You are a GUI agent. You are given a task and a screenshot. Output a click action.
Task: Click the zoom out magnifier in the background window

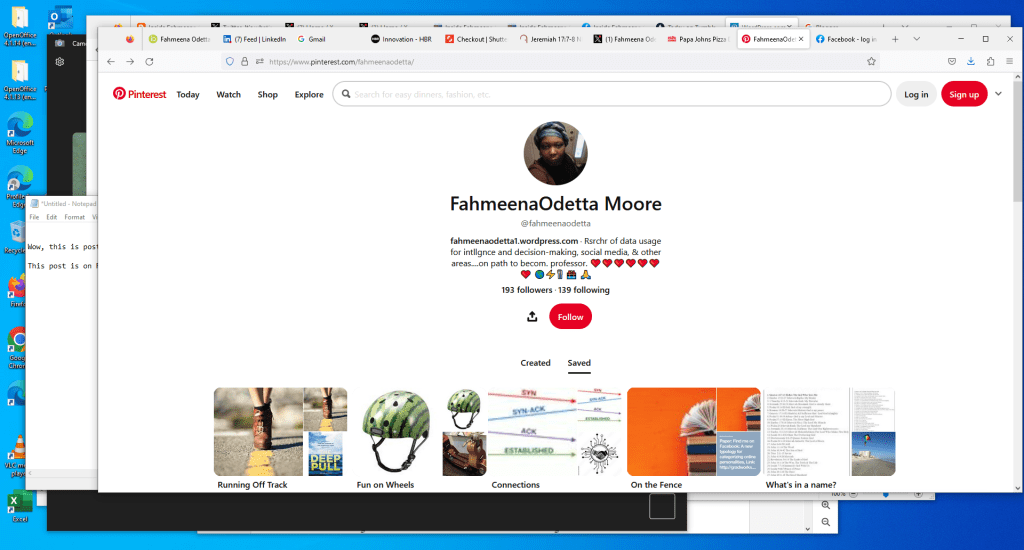[826, 522]
